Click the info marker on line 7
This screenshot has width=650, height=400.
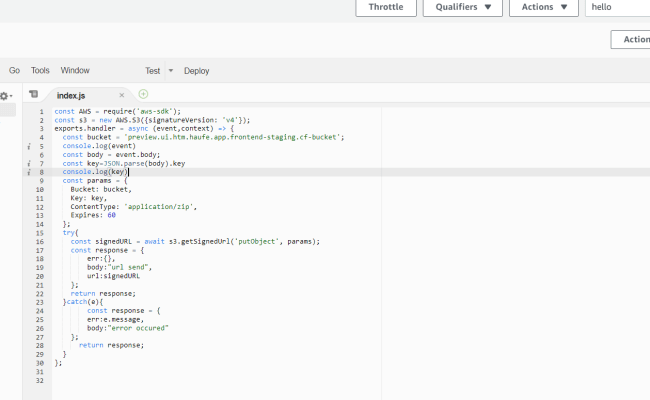pos(29,164)
